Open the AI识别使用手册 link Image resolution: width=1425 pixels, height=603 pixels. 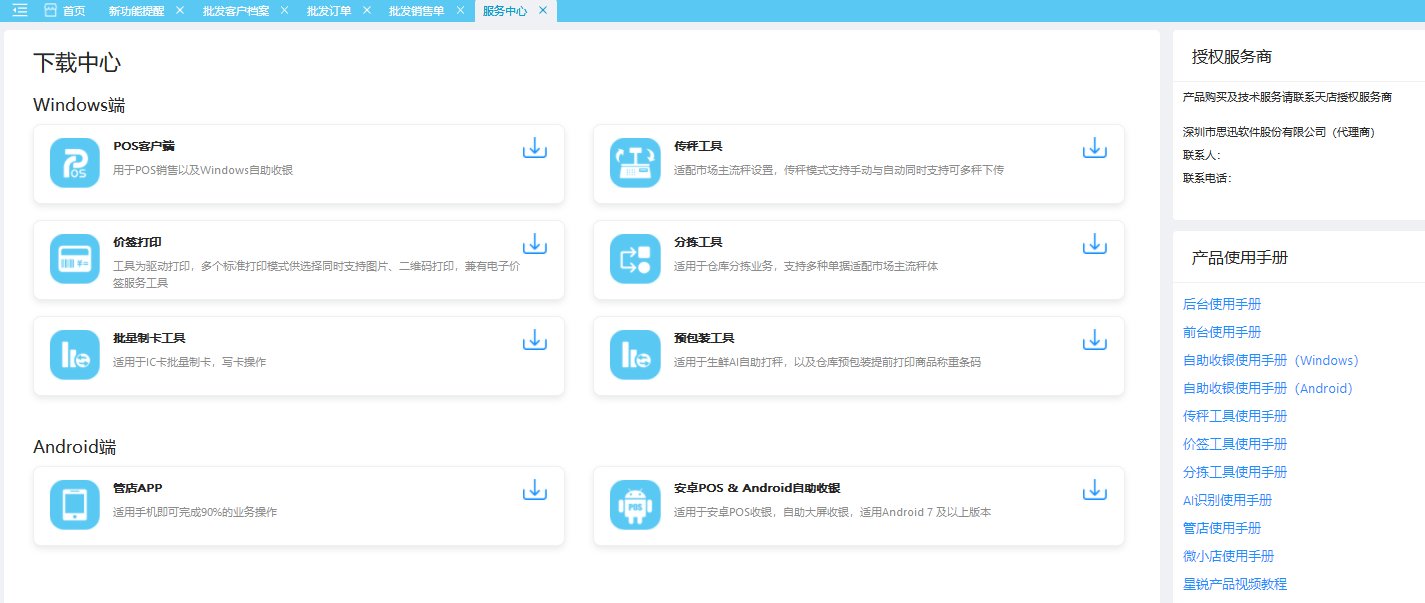click(1227, 500)
